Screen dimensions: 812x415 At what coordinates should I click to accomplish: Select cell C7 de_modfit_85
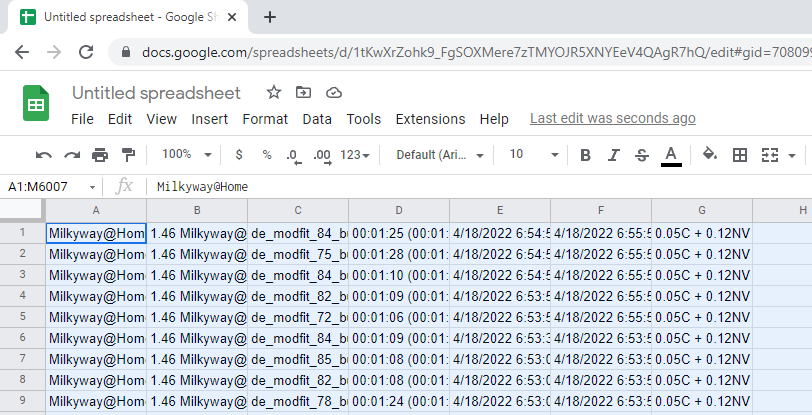point(298,359)
